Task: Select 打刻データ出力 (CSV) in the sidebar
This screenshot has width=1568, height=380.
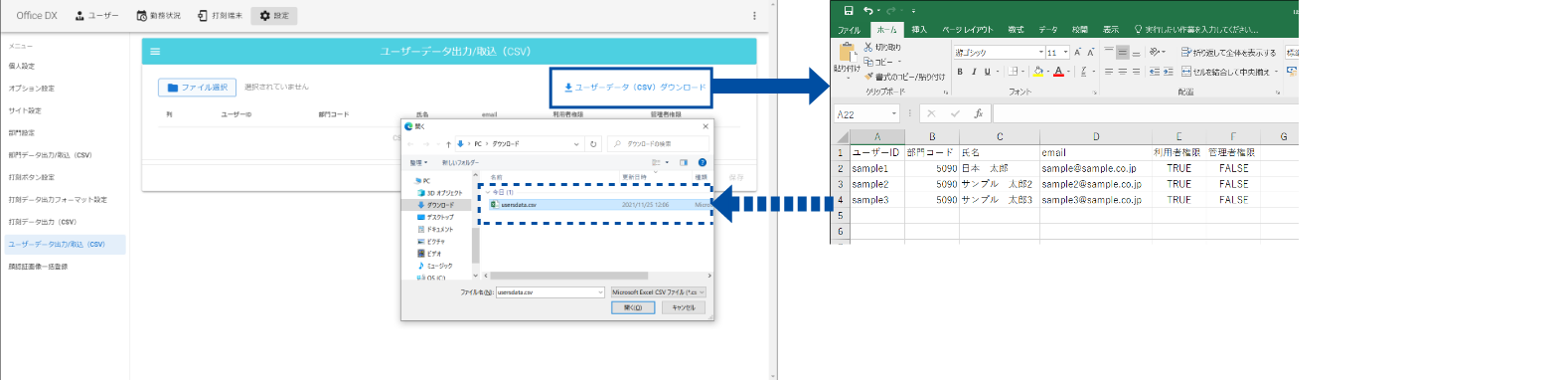Action: coord(43,222)
